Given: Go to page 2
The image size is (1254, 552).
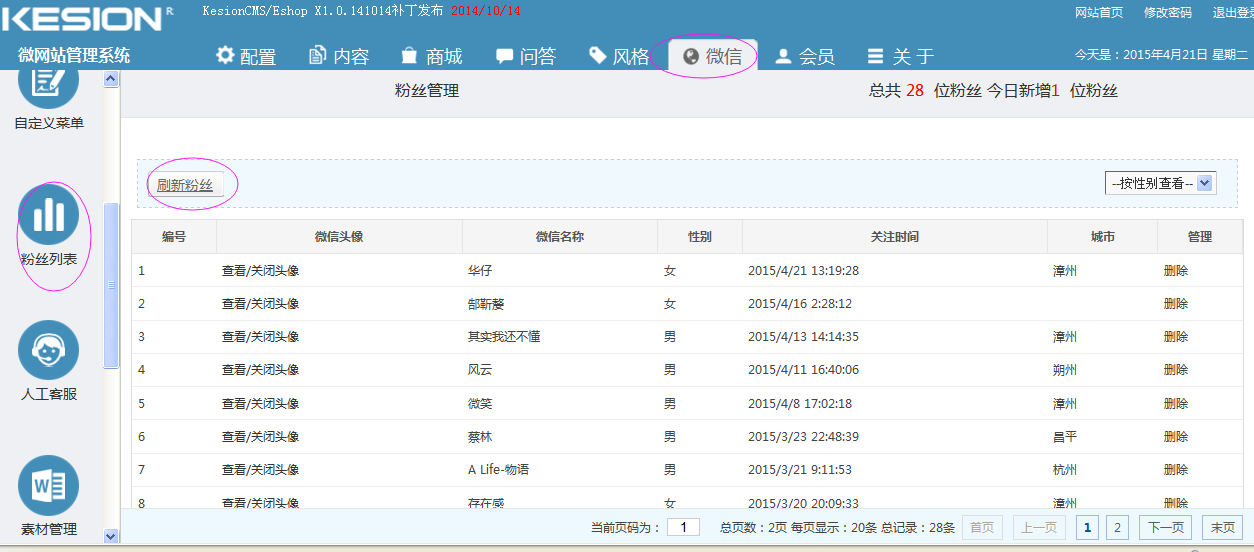Looking at the screenshot, I should click(x=1117, y=528).
